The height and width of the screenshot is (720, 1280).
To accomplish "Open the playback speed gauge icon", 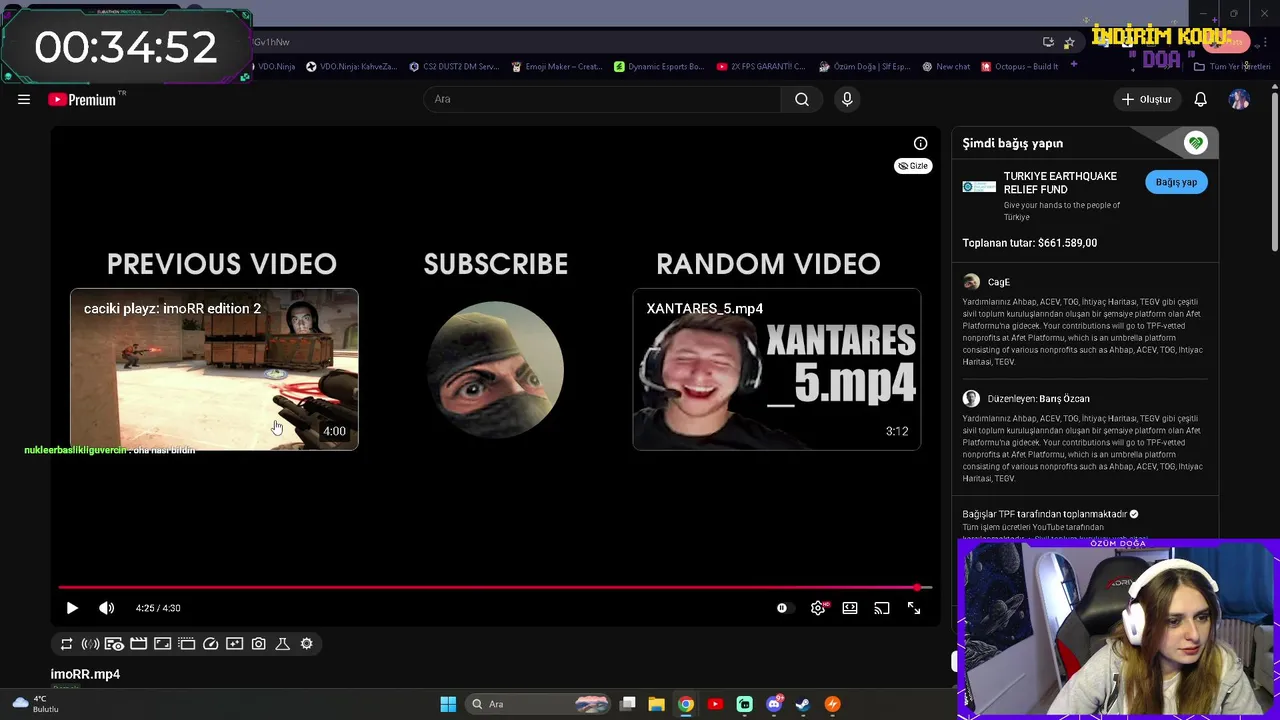I will pos(210,644).
